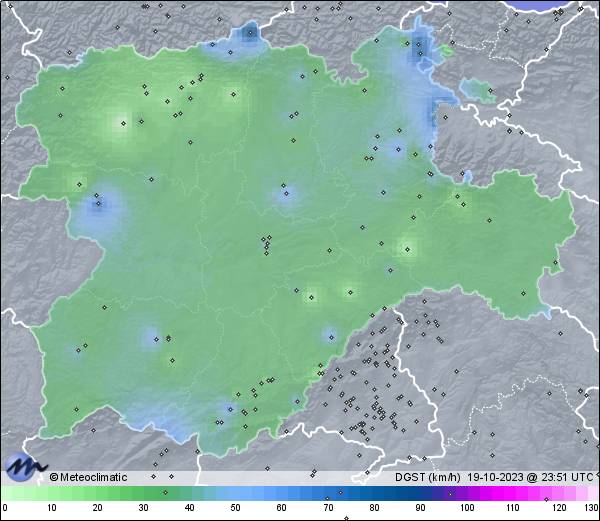
Task: Click the 40 label on the gust scale
Action: point(190,508)
